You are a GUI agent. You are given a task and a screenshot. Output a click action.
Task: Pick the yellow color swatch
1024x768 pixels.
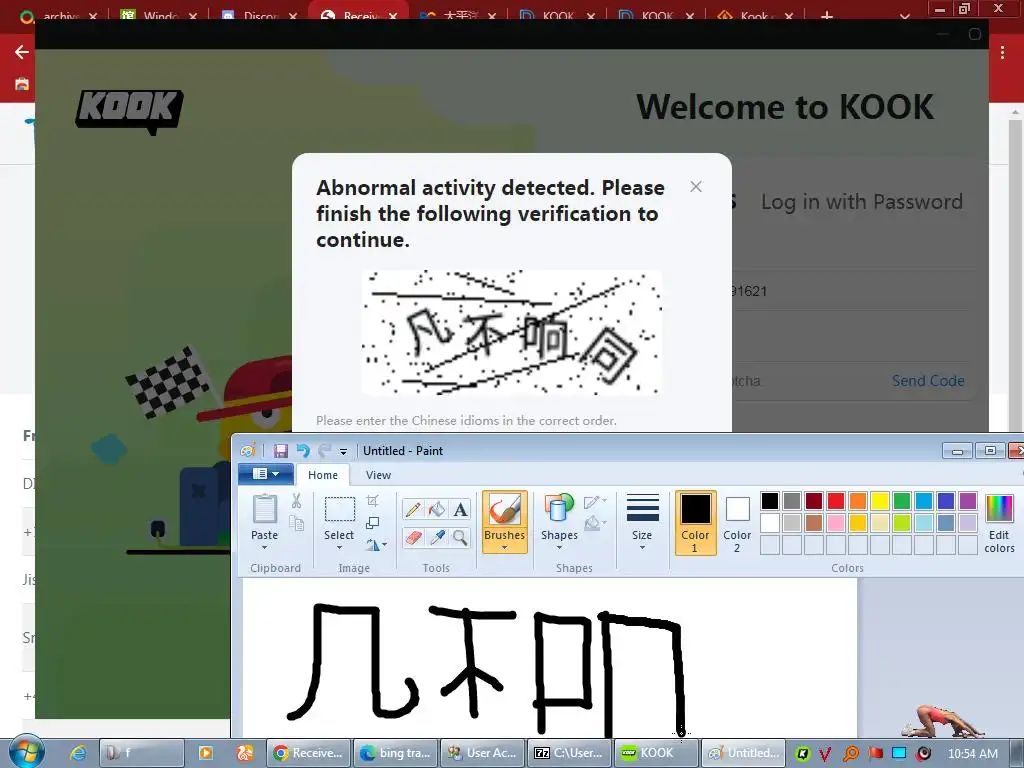[880, 501]
